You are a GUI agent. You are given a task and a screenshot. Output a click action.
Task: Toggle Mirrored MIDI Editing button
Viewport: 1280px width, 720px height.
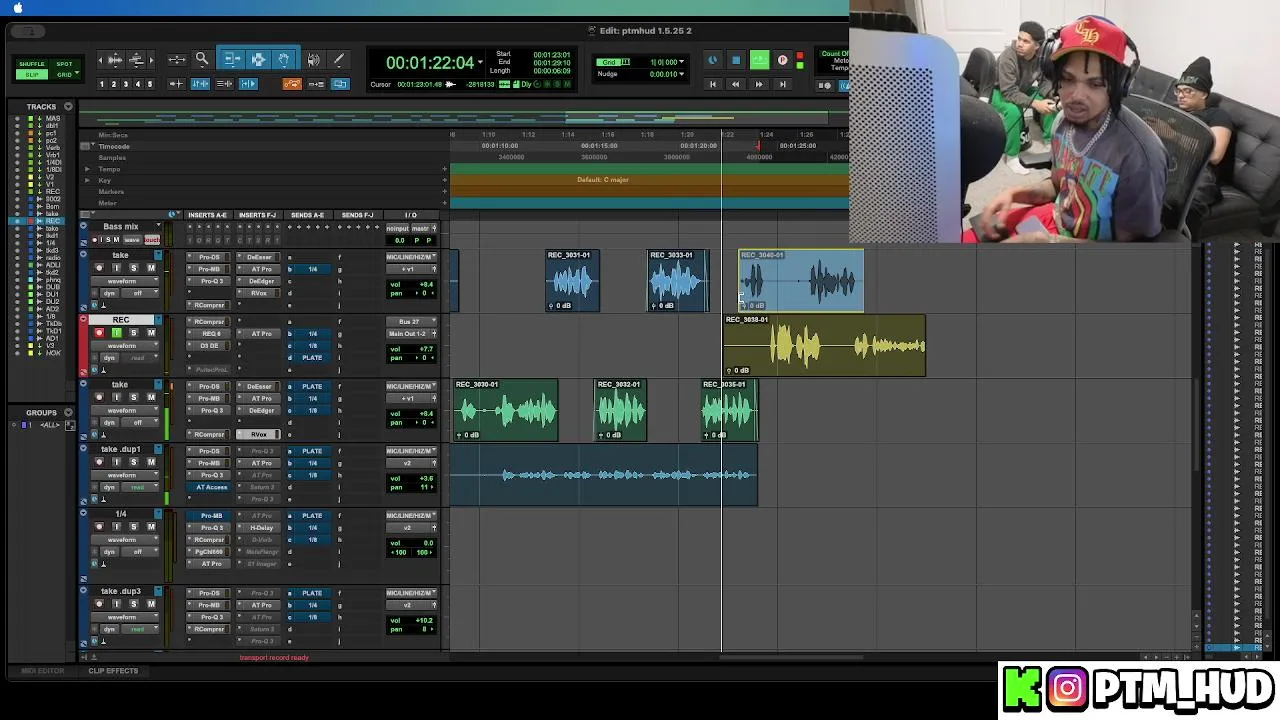[316, 84]
